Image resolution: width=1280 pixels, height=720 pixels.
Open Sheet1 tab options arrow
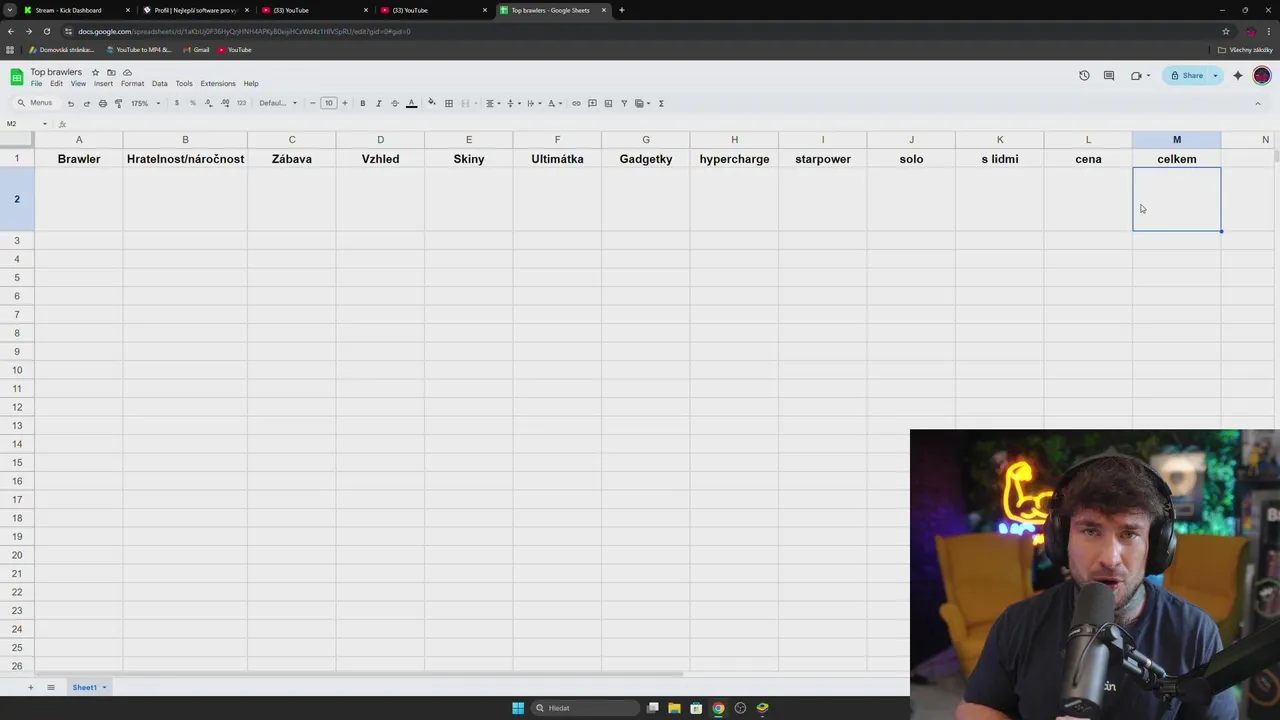pyautogui.click(x=104, y=688)
